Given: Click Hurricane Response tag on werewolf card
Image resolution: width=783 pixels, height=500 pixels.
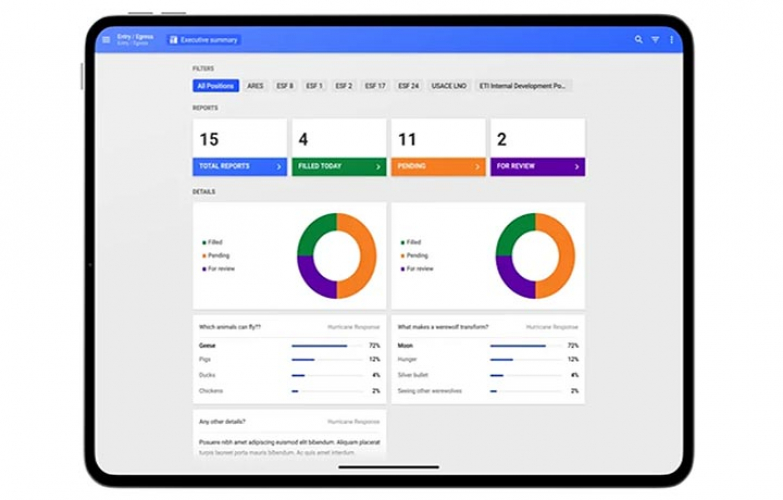Looking at the screenshot, I should tap(552, 327).
